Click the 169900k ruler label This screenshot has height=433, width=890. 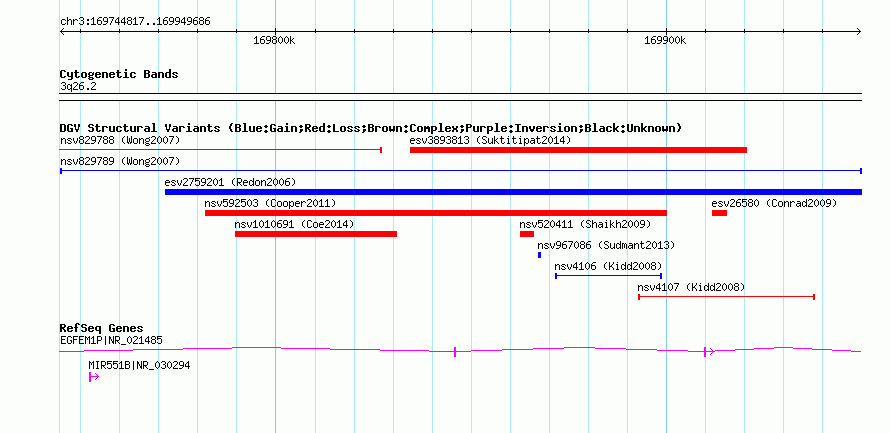(665, 40)
